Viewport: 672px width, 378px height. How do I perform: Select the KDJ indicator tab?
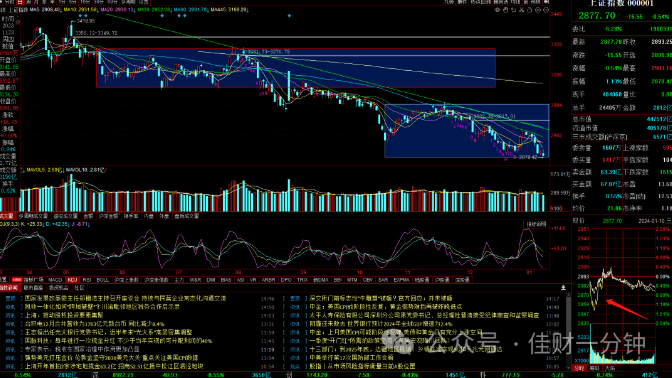pyautogui.click(x=72, y=280)
